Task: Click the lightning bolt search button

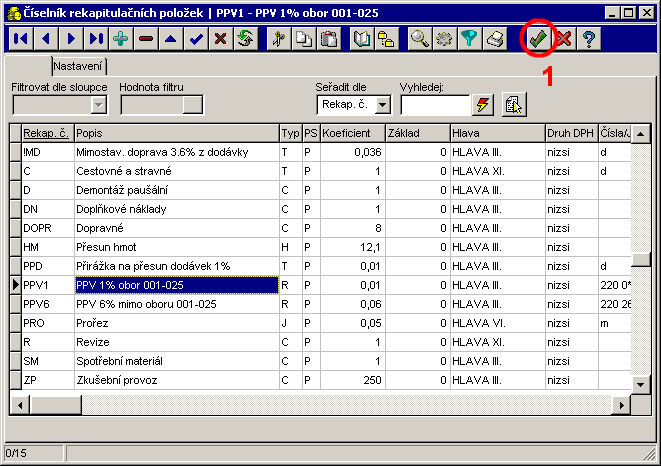Action: (x=484, y=104)
